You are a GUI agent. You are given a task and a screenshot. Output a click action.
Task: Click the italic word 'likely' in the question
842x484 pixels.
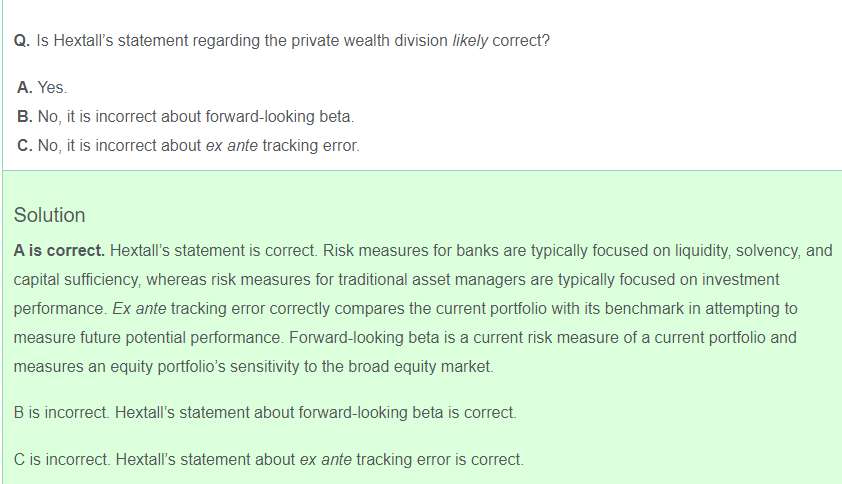tap(470, 41)
